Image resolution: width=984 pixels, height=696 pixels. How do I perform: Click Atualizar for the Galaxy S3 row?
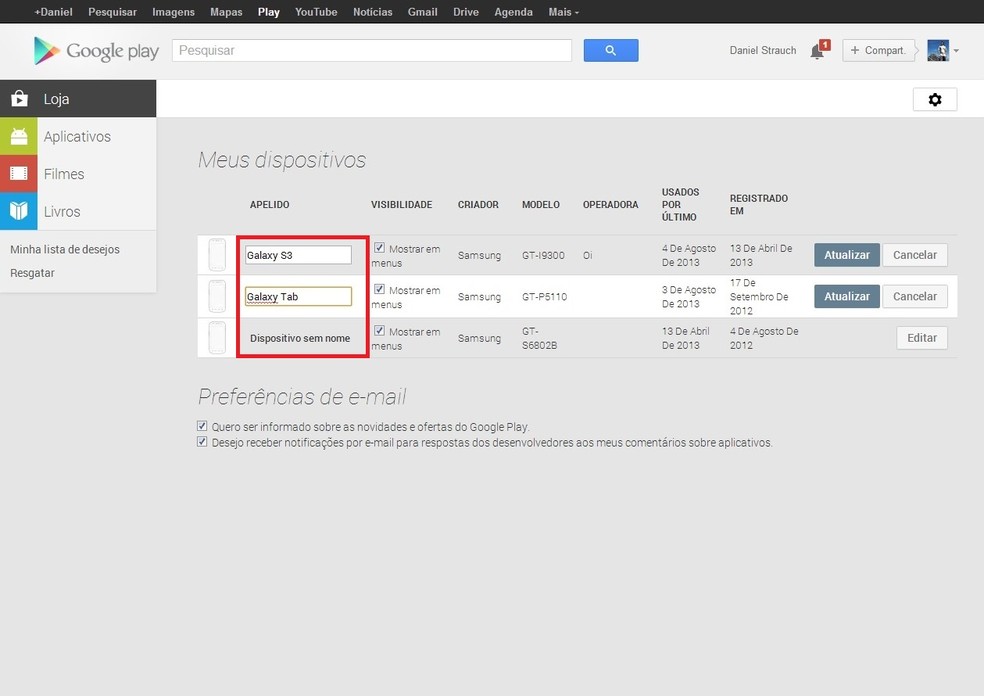coord(847,255)
